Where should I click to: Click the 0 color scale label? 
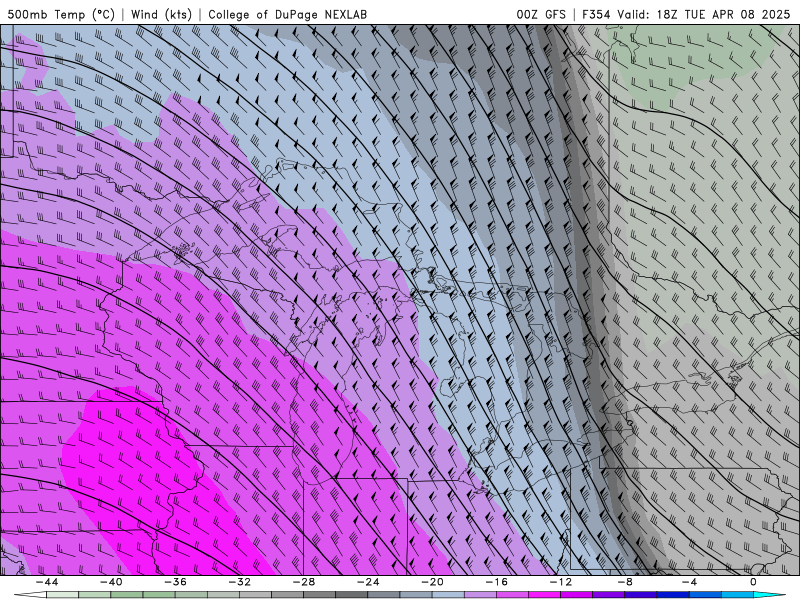pyautogui.click(x=754, y=582)
